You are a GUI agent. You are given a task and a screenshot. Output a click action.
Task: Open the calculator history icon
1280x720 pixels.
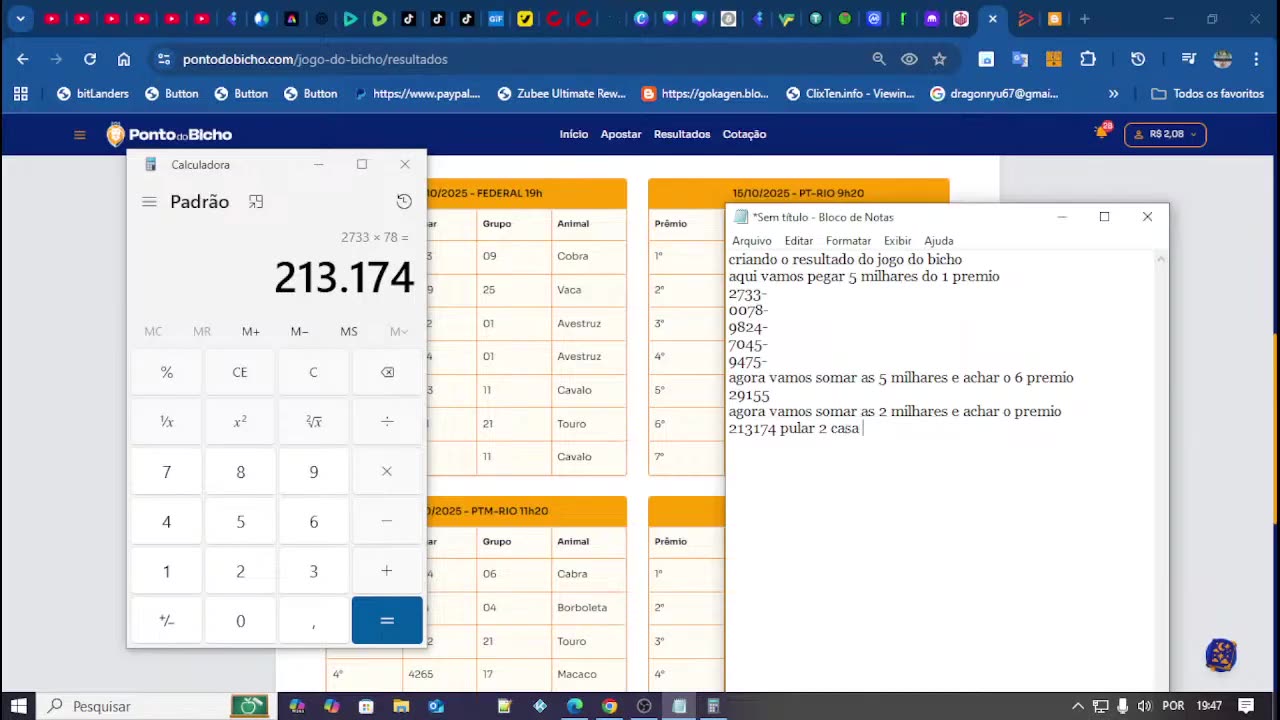pos(404,202)
